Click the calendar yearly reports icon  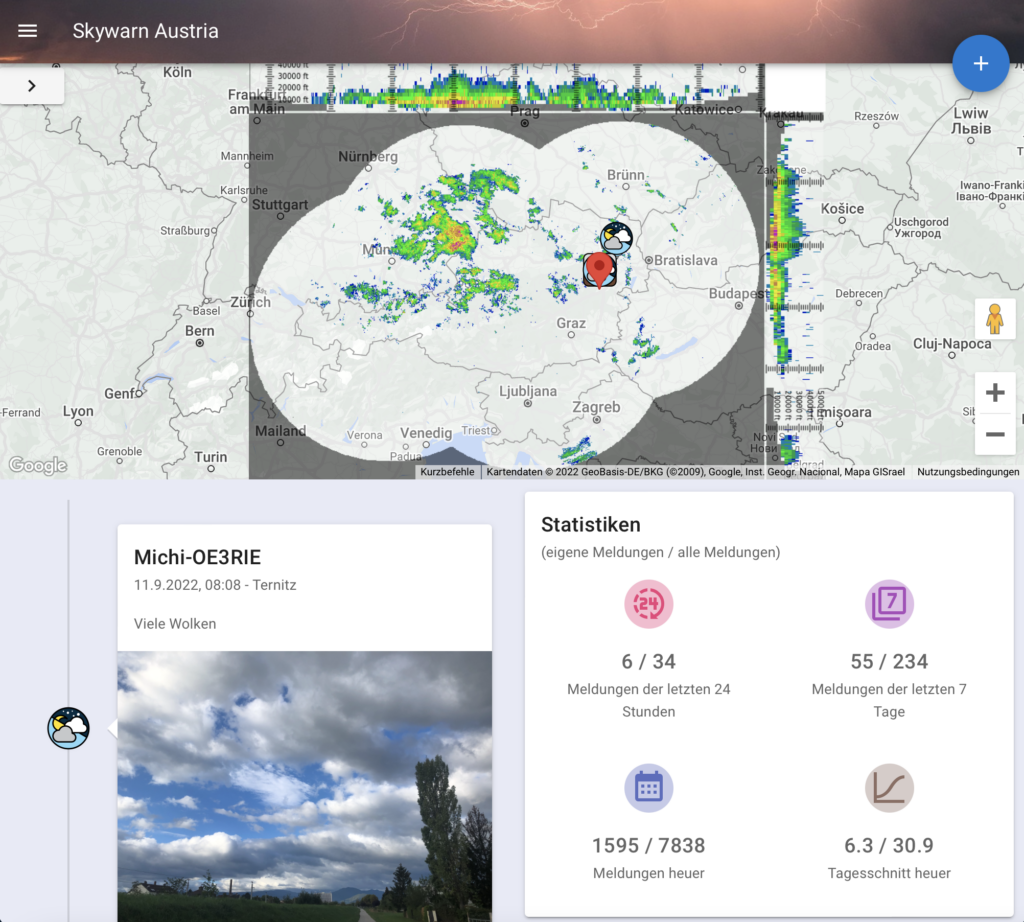(648, 788)
